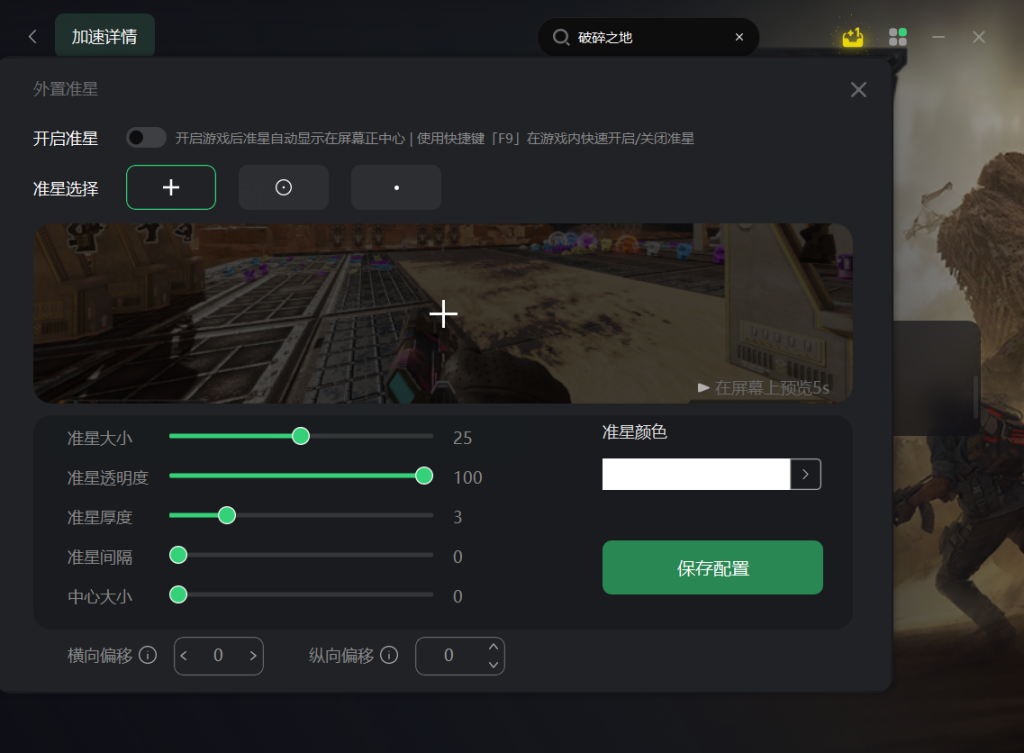
Task: Click the search magnifier icon
Action: [x=560, y=37]
